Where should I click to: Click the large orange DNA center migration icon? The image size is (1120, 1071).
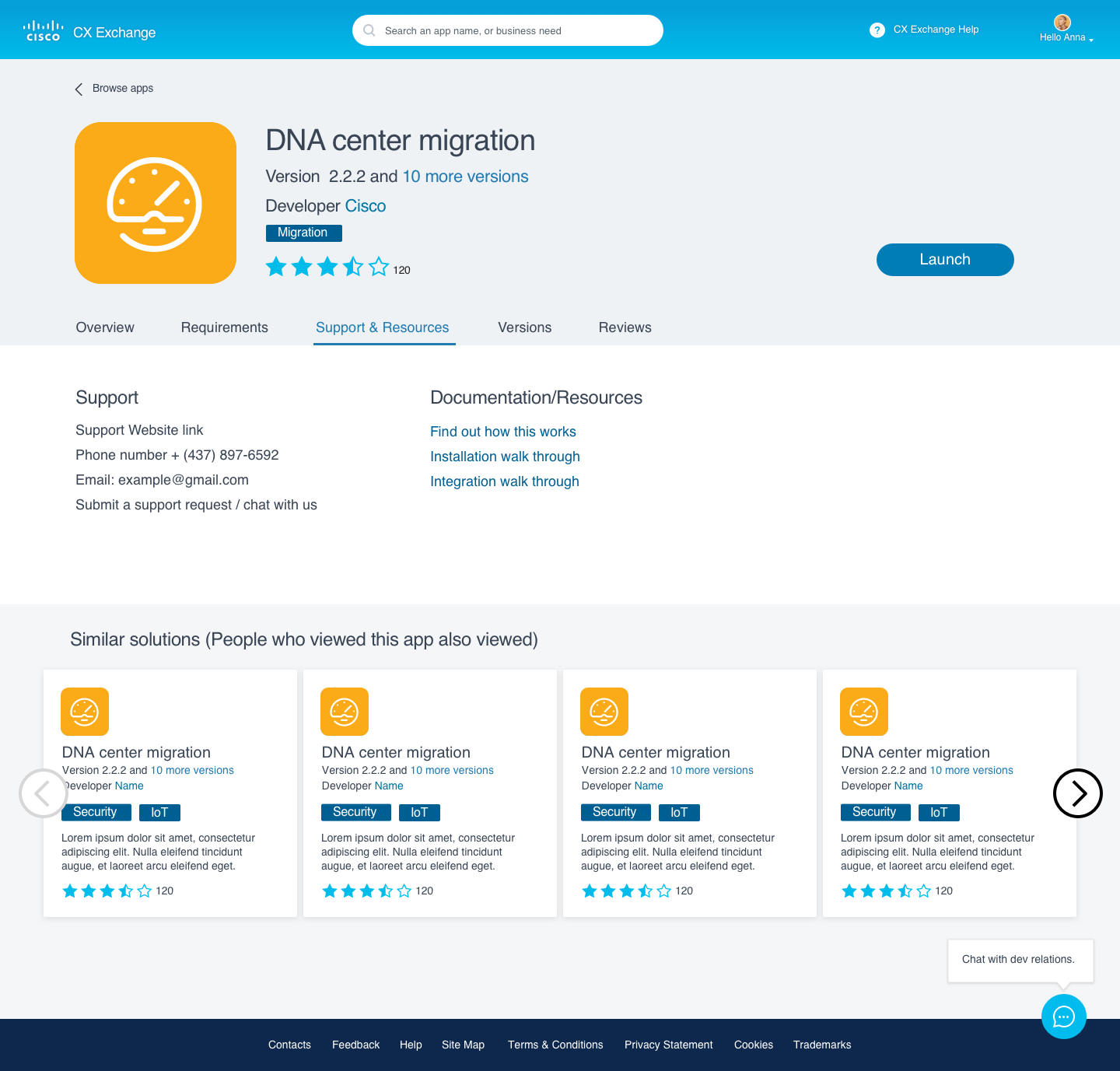(x=156, y=203)
